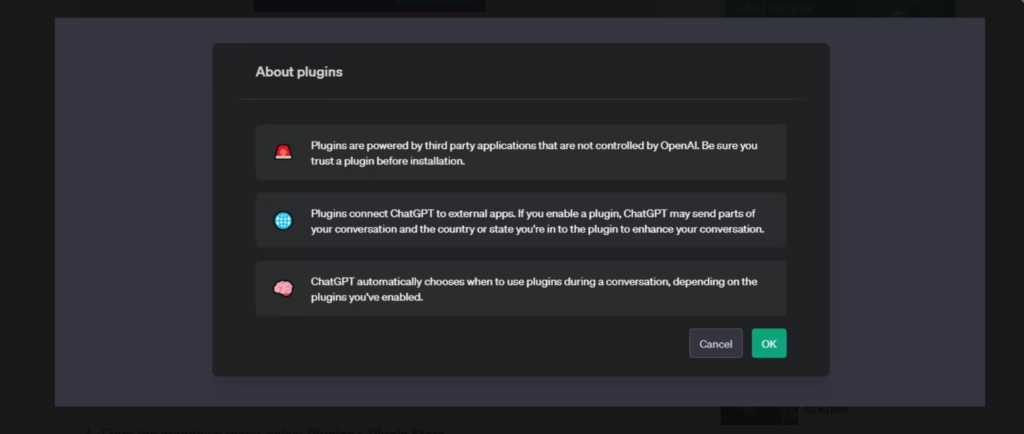The height and width of the screenshot is (434, 1024).
Task: Click the red siren warning icon
Action: click(x=284, y=153)
